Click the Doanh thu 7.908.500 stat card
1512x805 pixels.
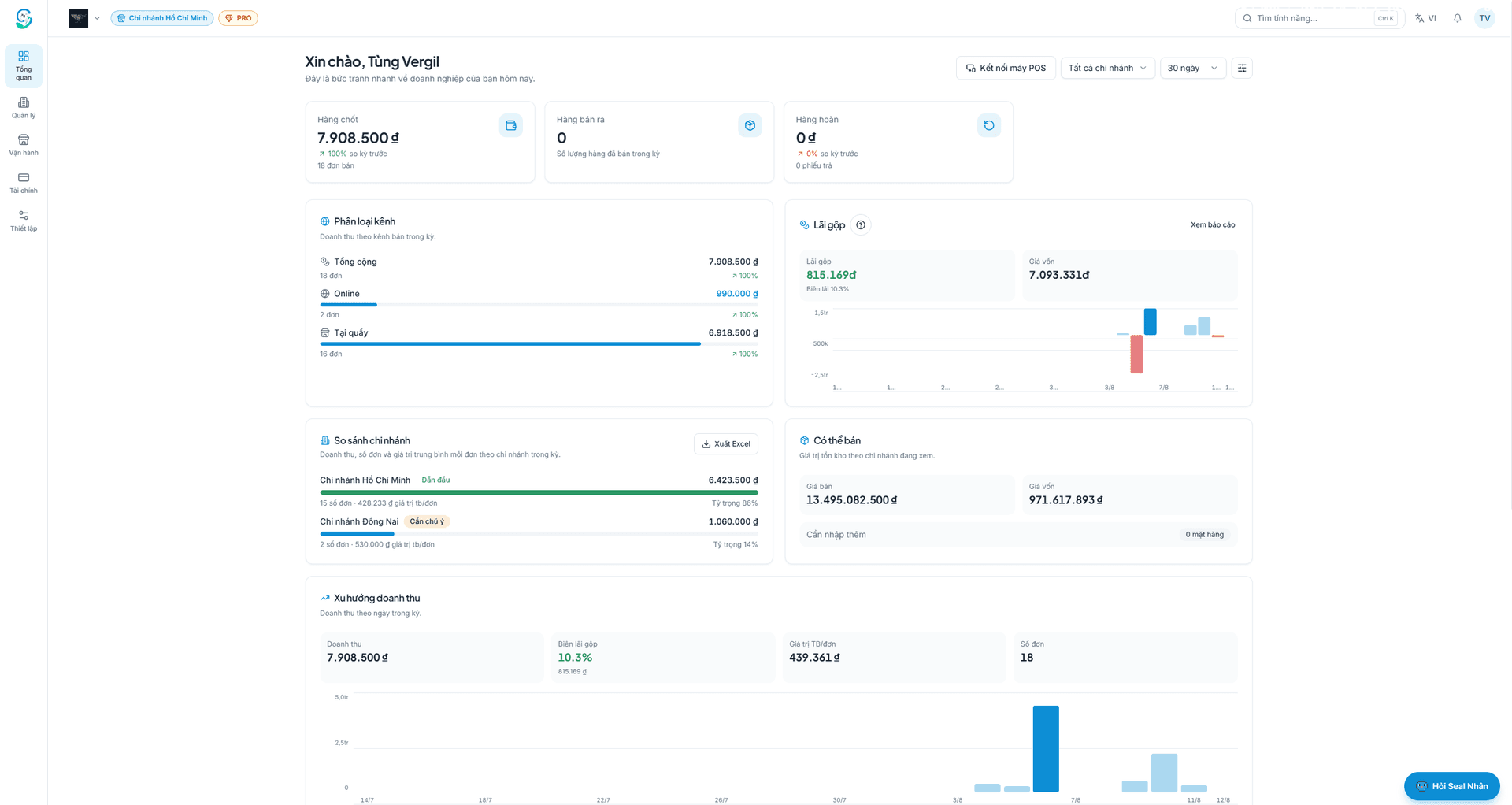point(432,657)
